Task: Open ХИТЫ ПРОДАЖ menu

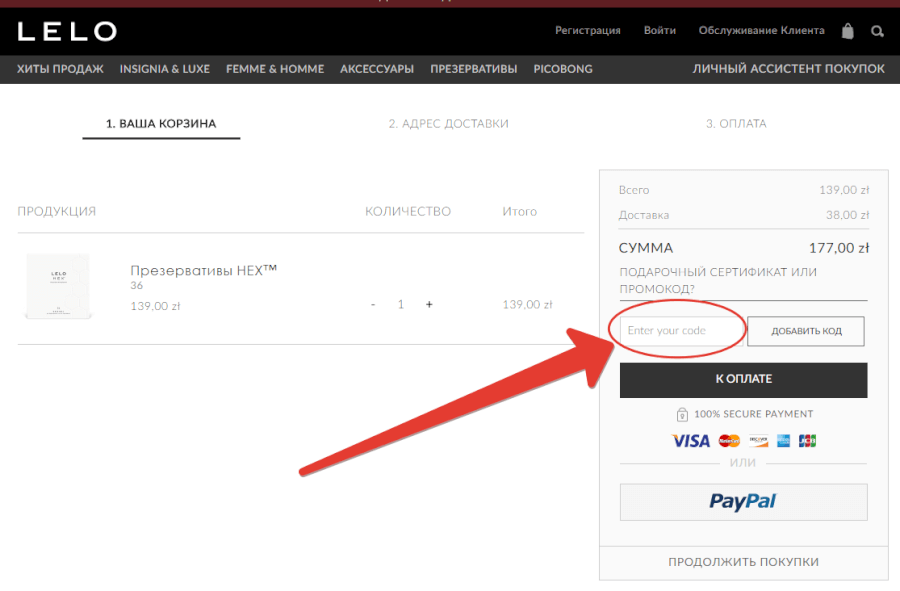Action: click(x=60, y=69)
